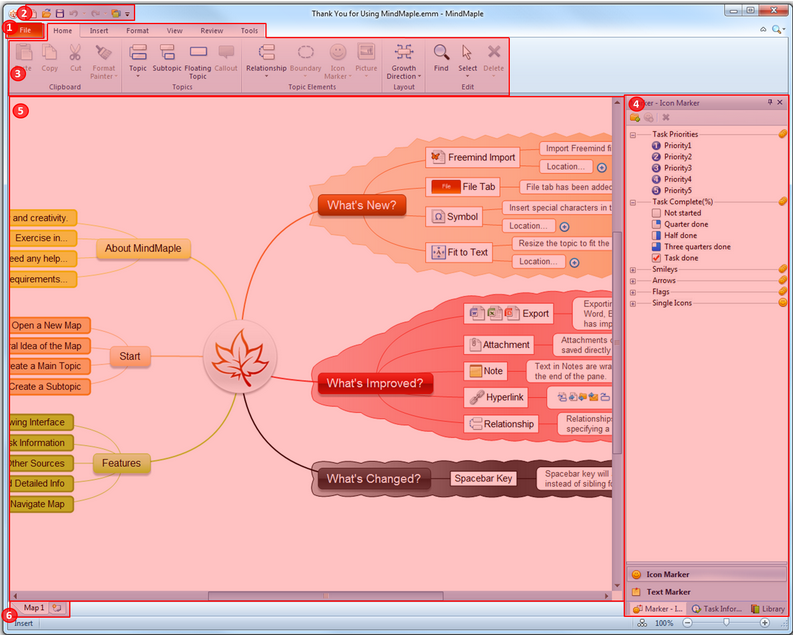
Task: Click the Redo arrow in the title bar
Action: 96,14
